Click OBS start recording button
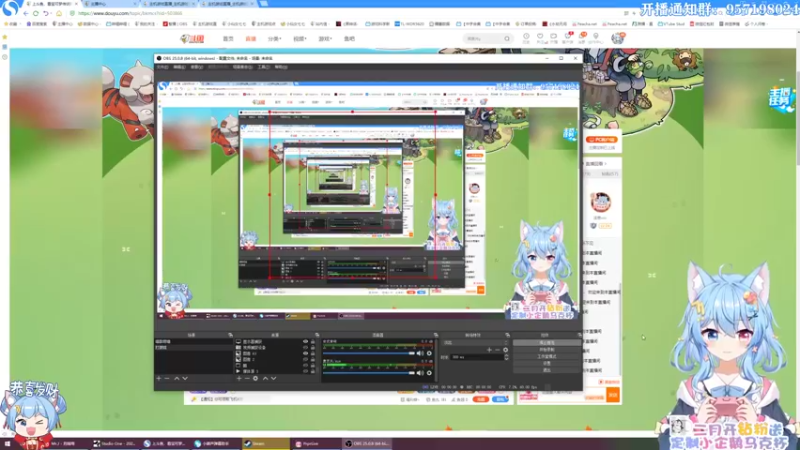The image size is (800, 450). 547,349
